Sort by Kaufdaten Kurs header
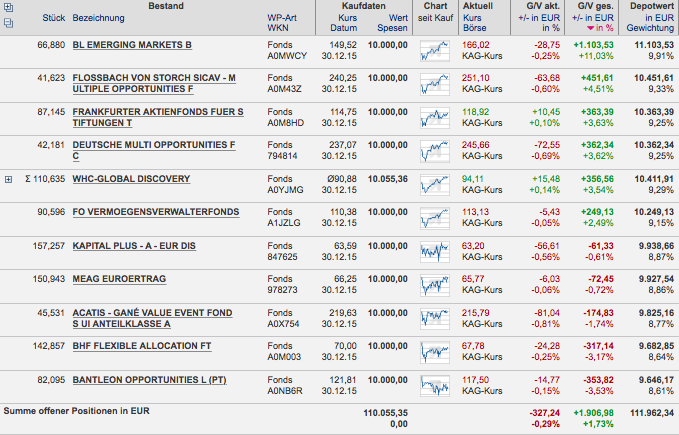Viewport: 679px width, 435px height. (x=348, y=18)
